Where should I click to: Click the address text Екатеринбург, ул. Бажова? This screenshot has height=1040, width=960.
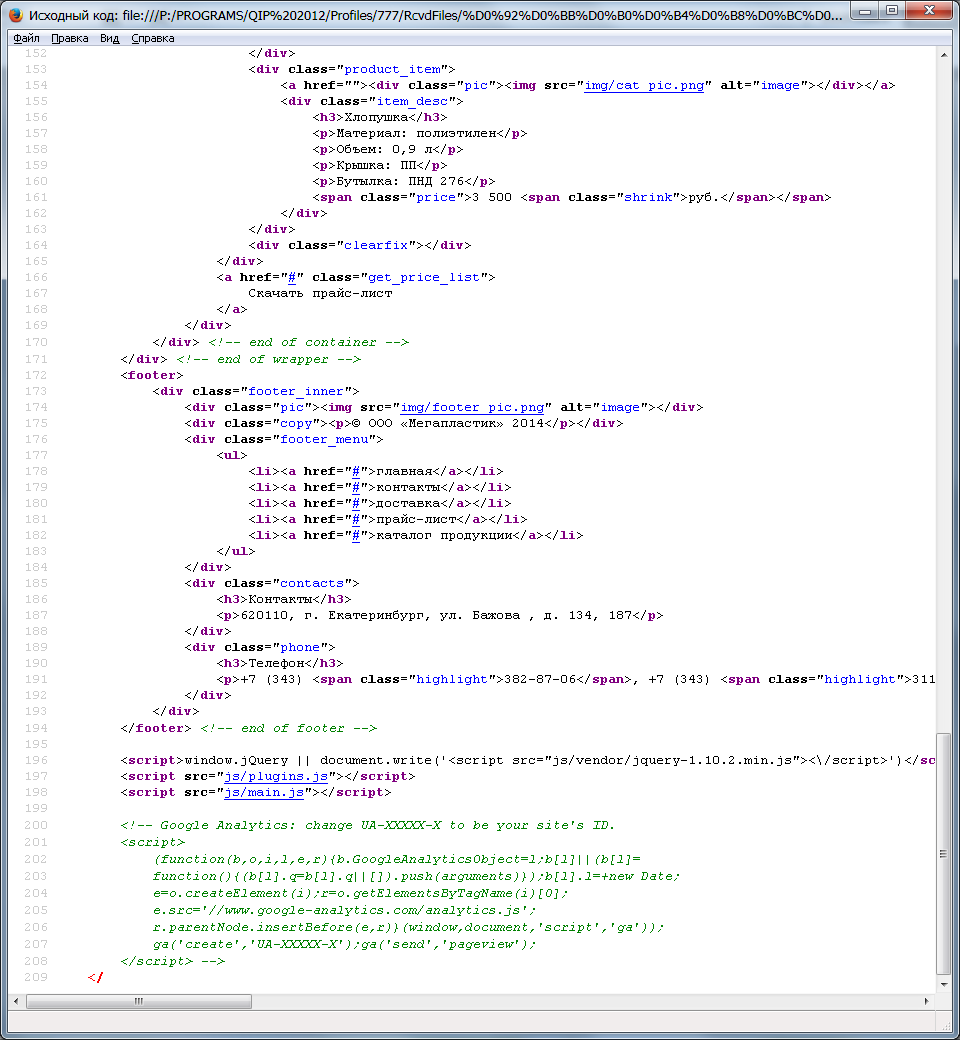(424, 616)
